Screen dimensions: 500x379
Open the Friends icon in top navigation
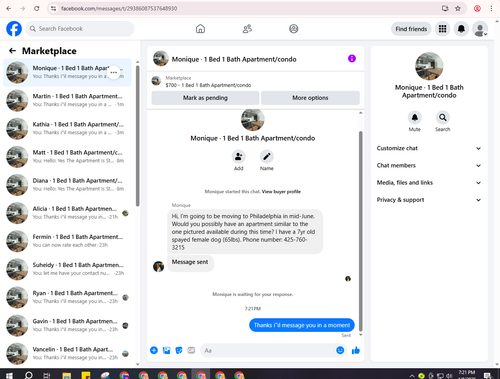coord(247,29)
